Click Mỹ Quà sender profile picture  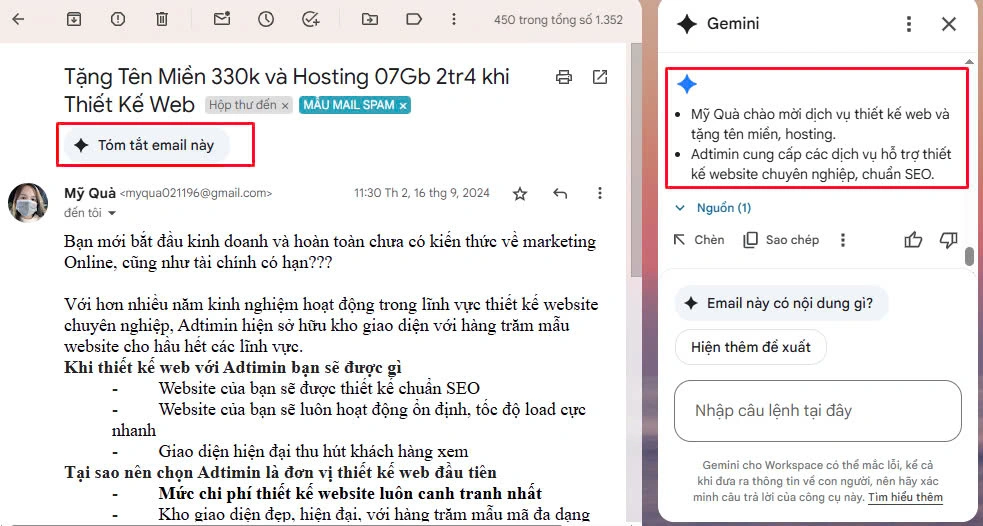[28, 203]
